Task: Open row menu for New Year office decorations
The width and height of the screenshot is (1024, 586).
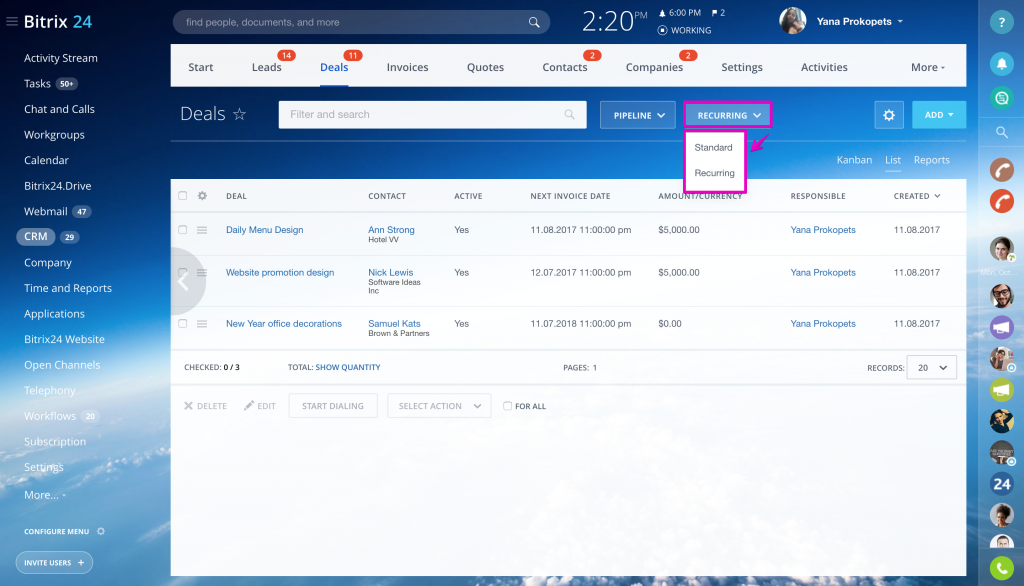Action: pos(202,324)
